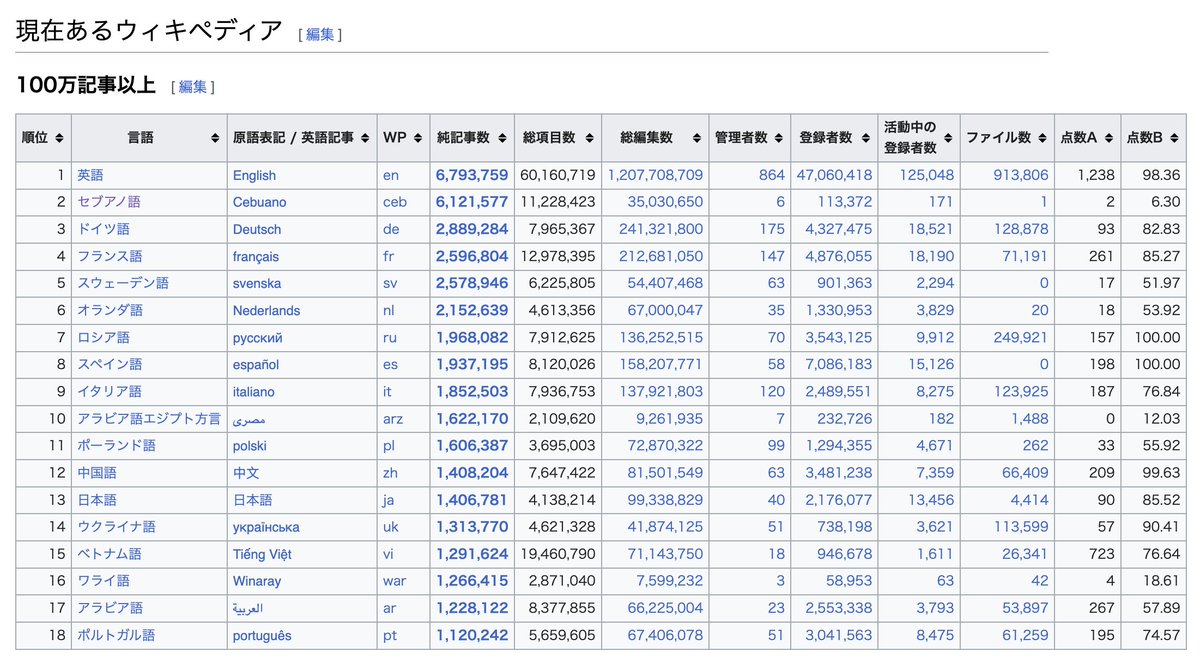
Task: Open the Deutsch wiki link
Action: (257, 229)
